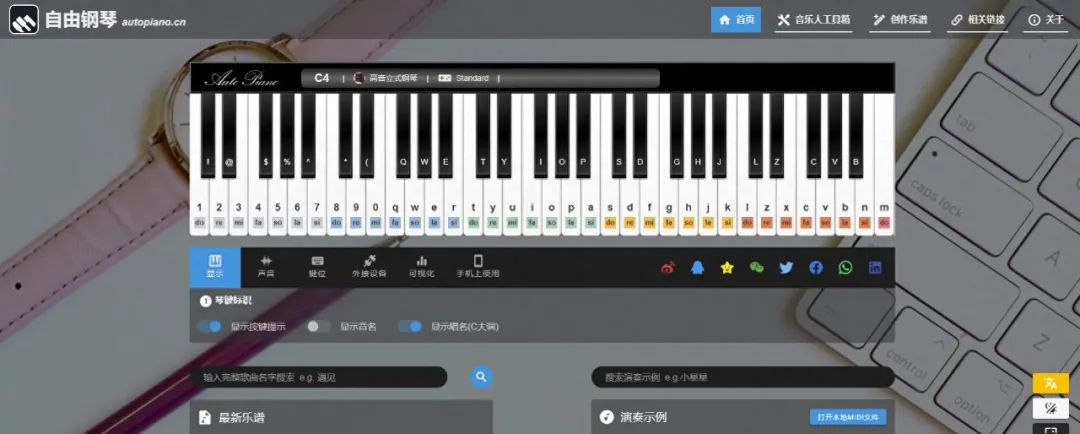The image size is (1080, 434).
Task: Open the 声音 sound settings tab
Action: coord(266,266)
